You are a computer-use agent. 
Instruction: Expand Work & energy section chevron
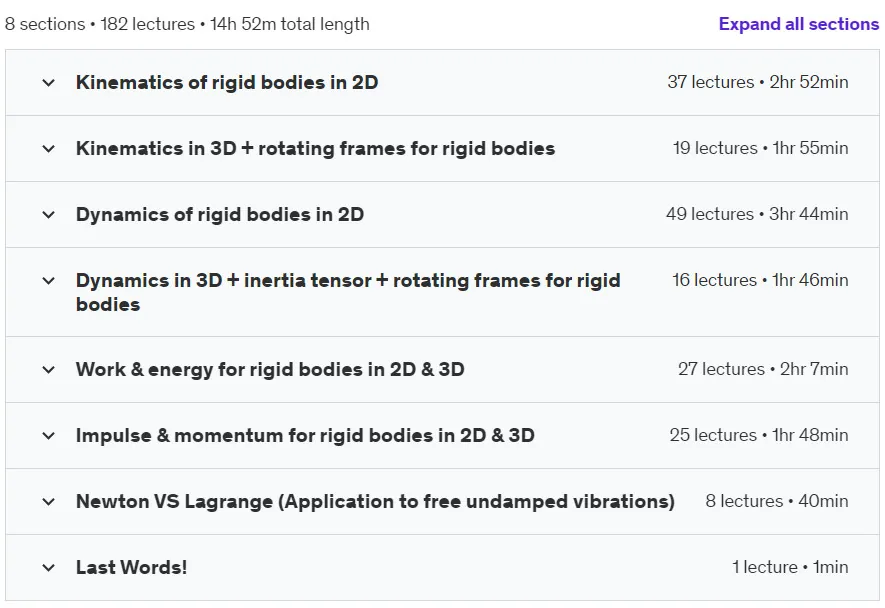click(x=49, y=370)
